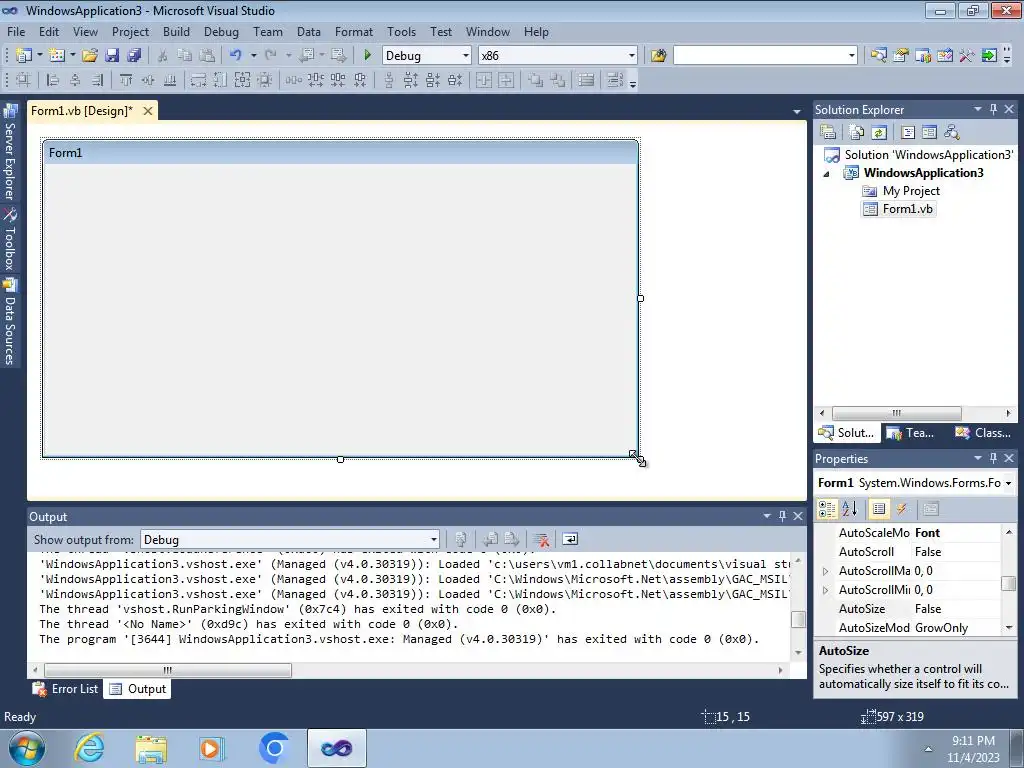Screen dimensions: 1024x768
Task: Open Solution Explorer from the main toolbar icon
Action: point(878,56)
